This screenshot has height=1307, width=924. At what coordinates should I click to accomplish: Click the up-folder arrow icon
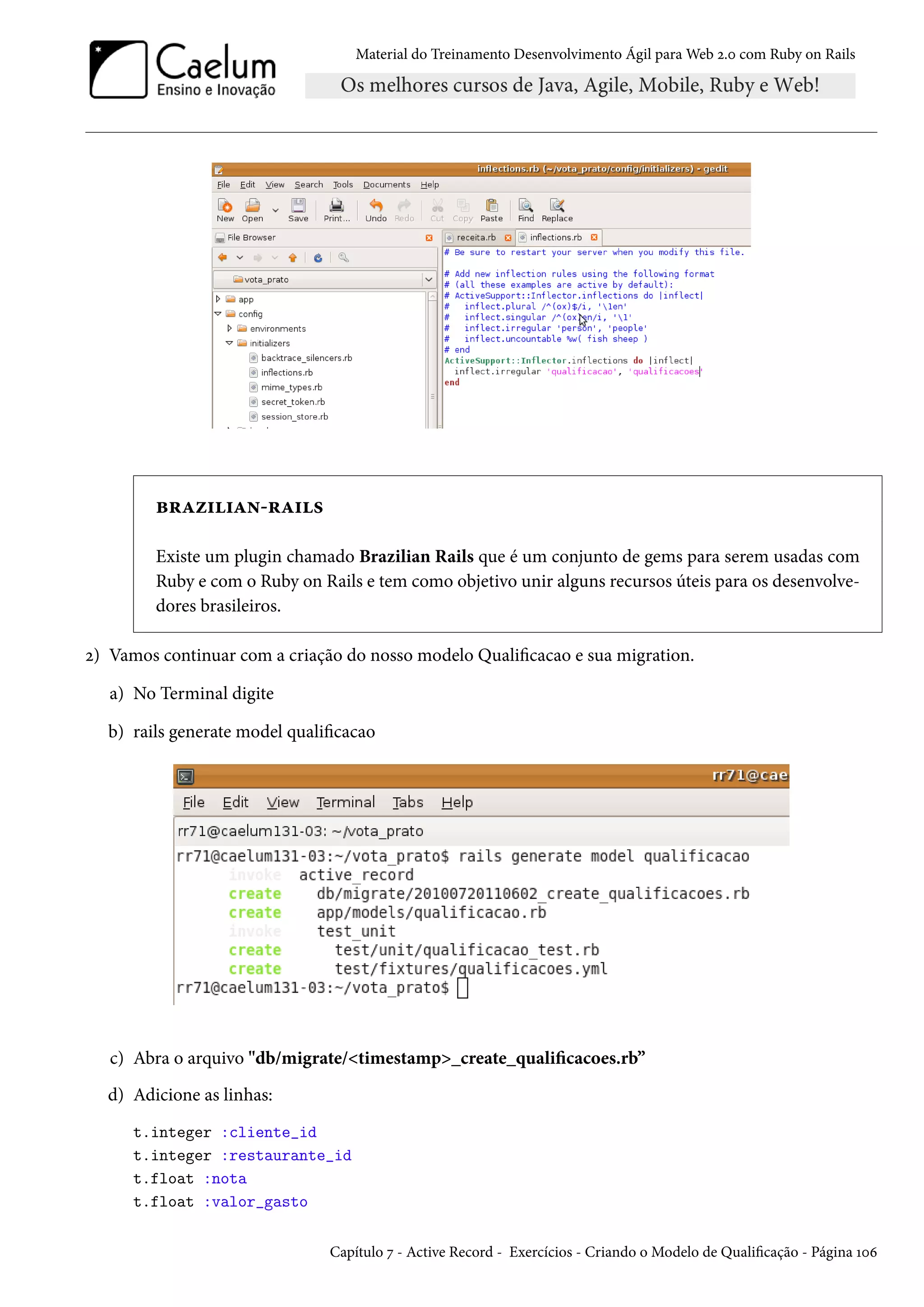click(292, 258)
